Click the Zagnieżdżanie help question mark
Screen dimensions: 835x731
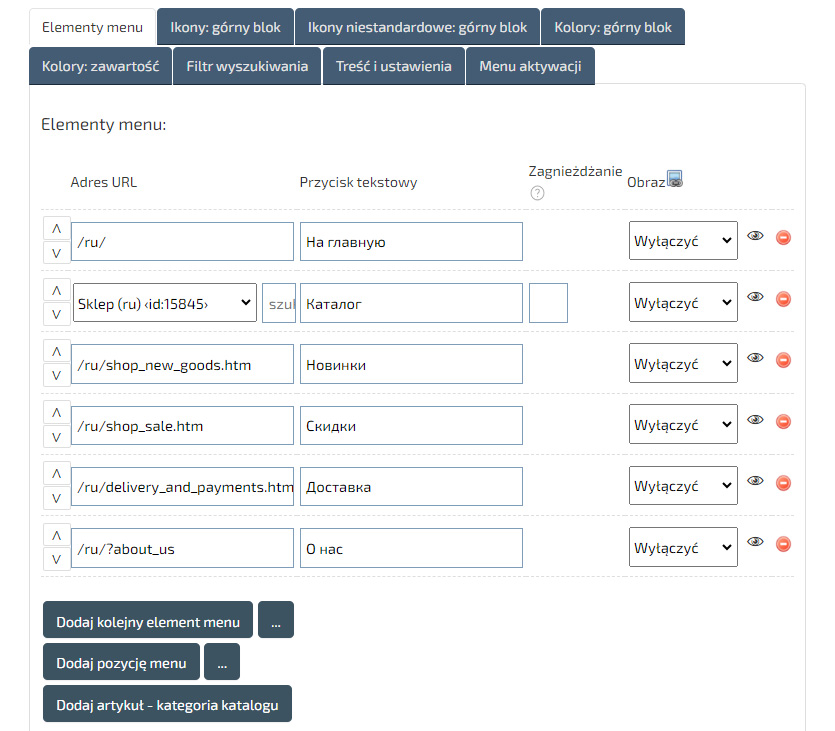pos(537,193)
